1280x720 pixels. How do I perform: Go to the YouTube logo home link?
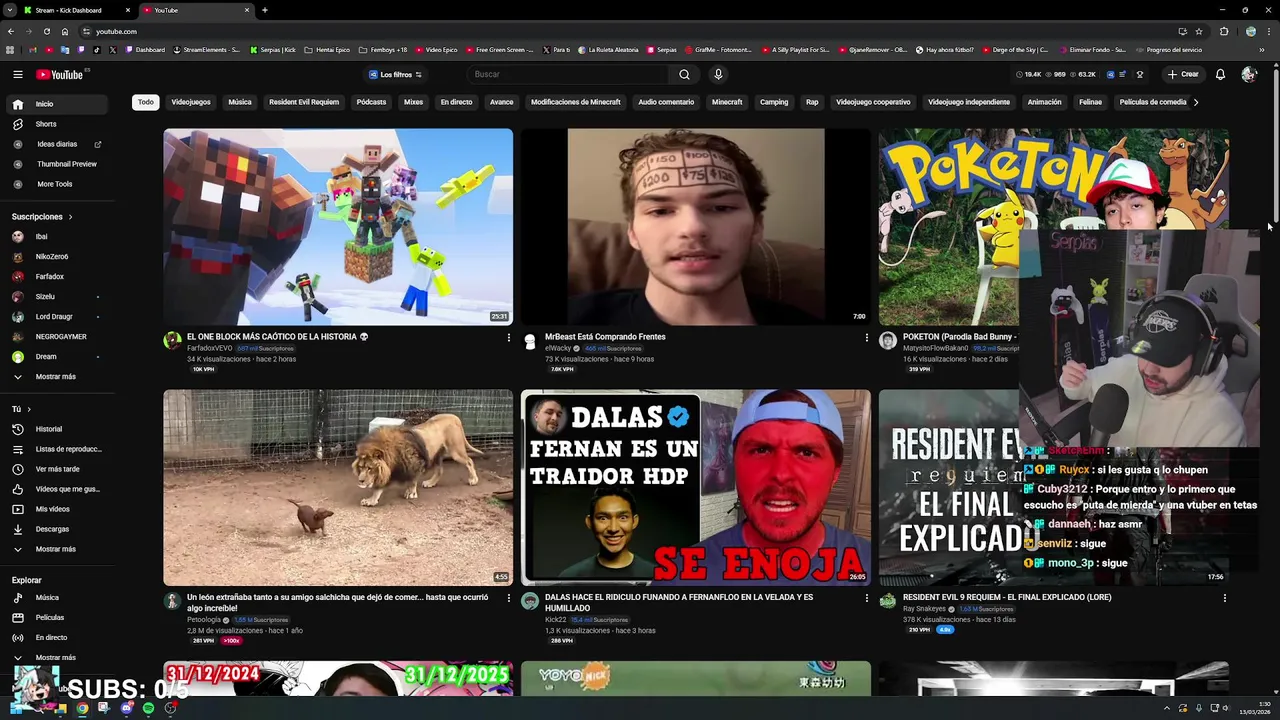click(60, 74)
